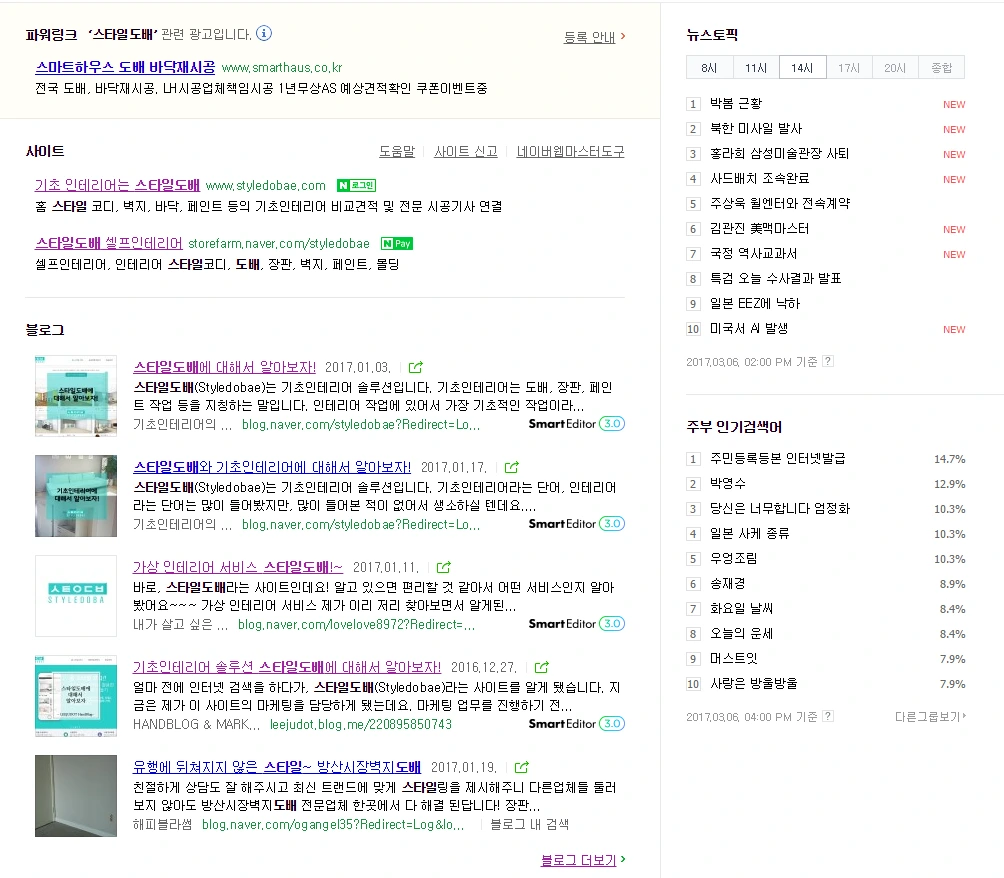Open news topic 국정 역사교과서
This screenshot has width=1004, height=878.
(754, 254)
